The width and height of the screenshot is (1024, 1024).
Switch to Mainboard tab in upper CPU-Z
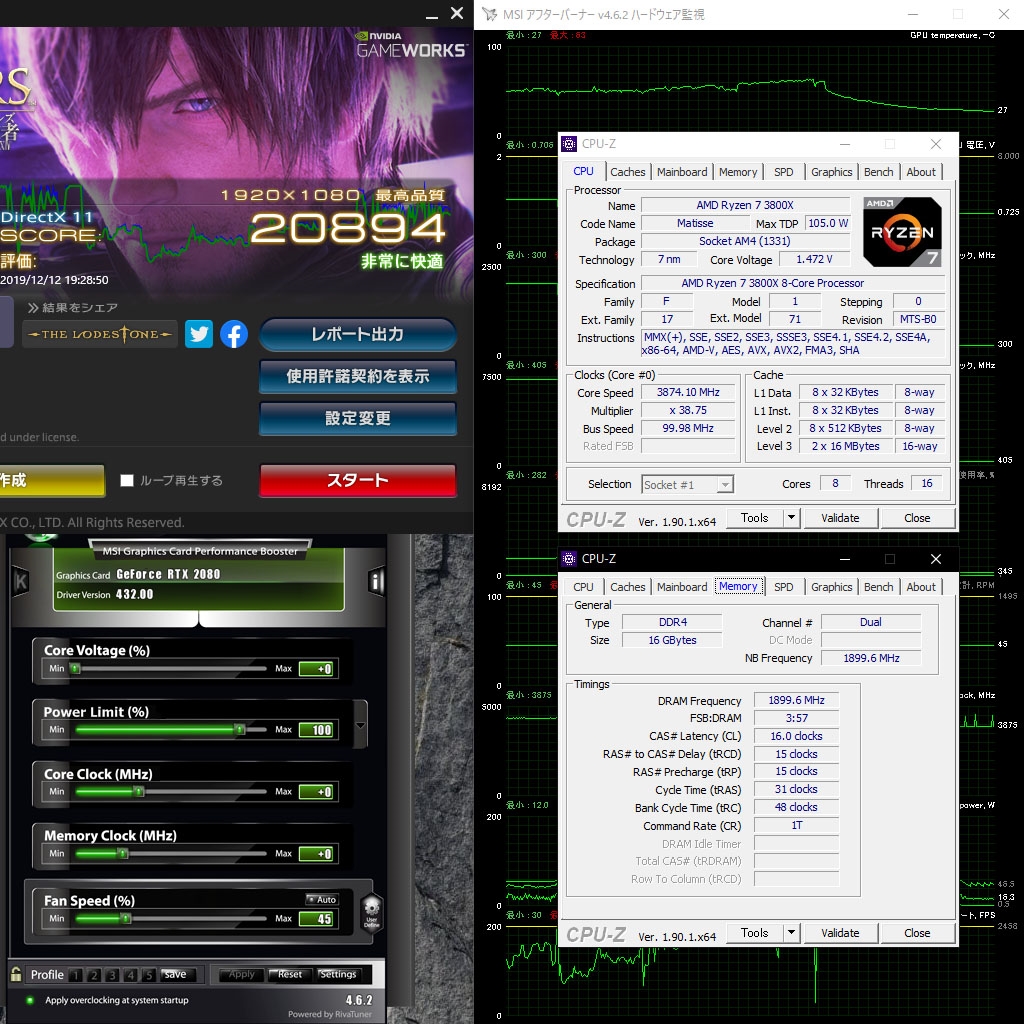coord(682,172)
